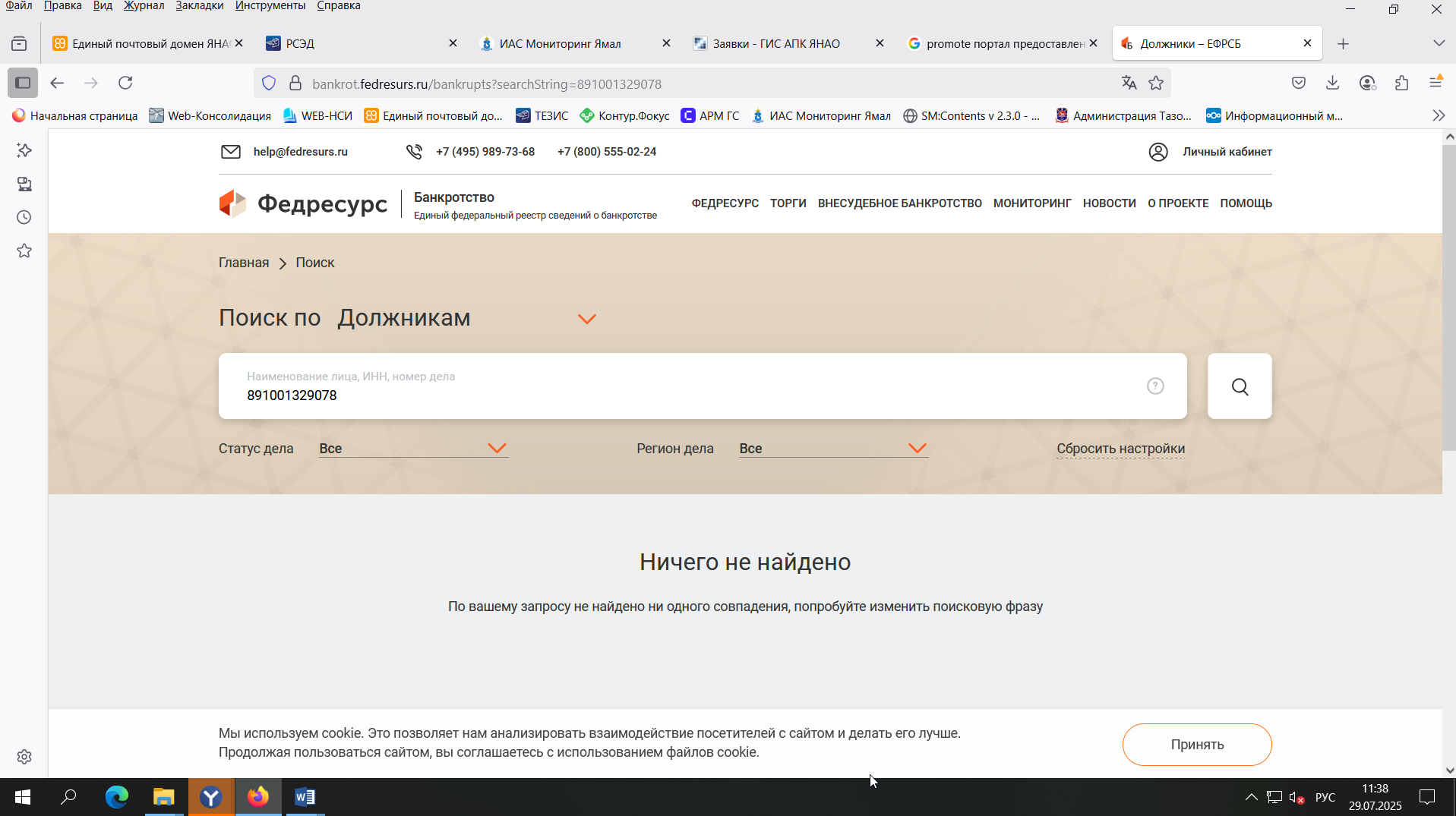Toggle the browser sidebar button
This screenshot has width=1456, height=816.
(x=23, y=83)
